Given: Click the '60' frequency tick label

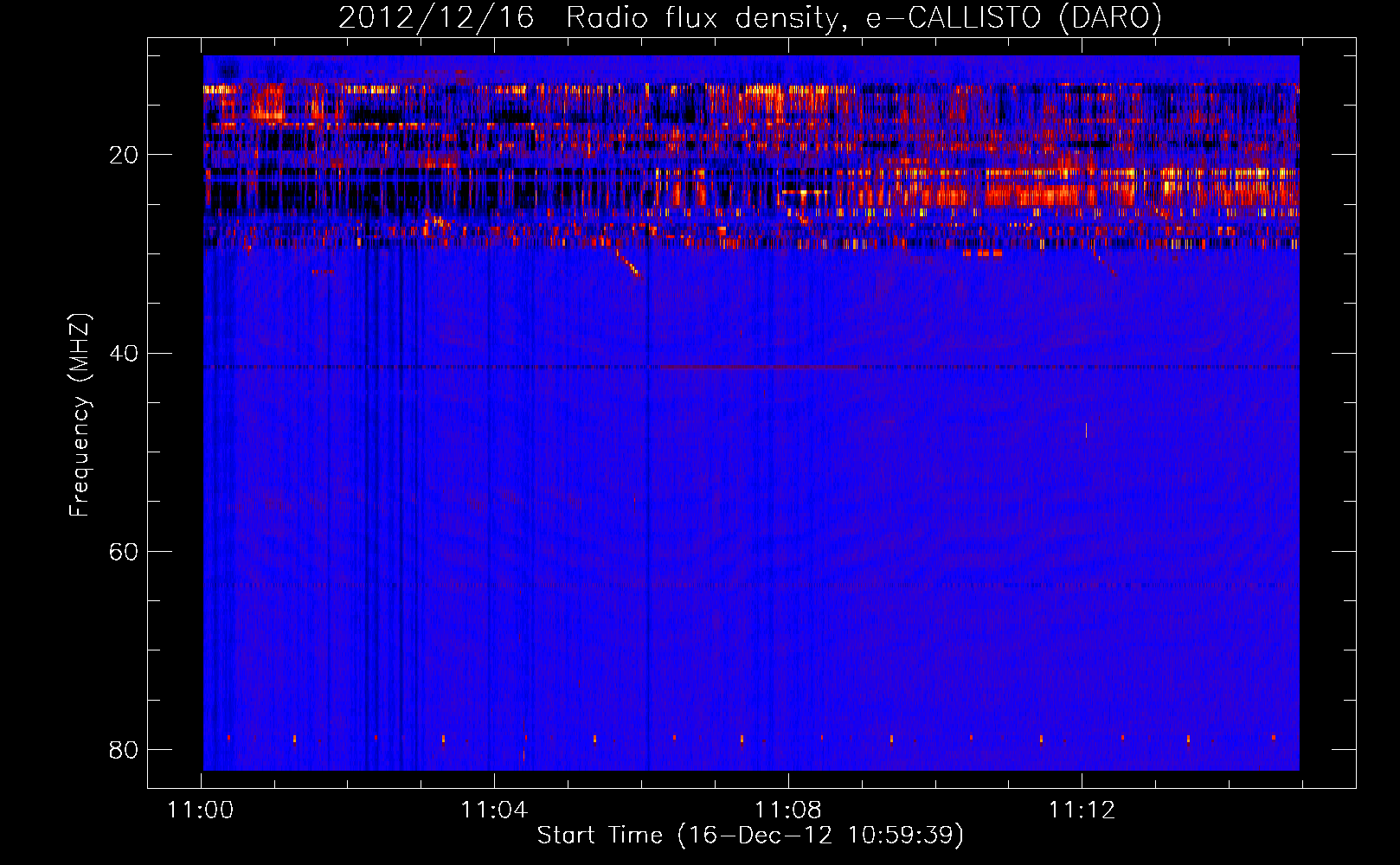Looking at the screenshot, I should coord(124,551).
